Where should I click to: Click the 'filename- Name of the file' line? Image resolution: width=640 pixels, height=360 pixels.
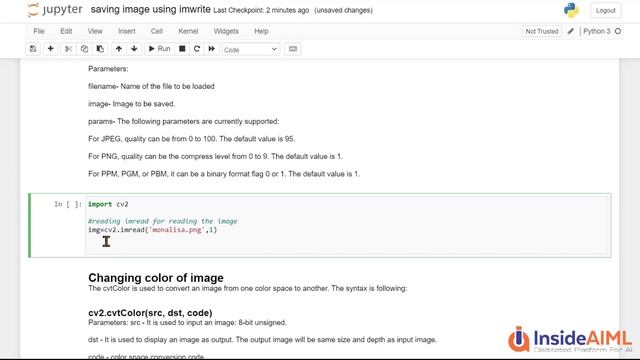[x=151, y=86]
